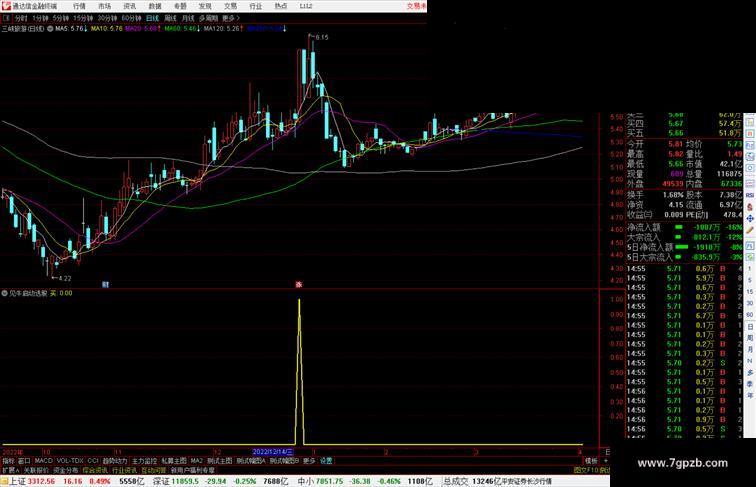Click the topmost right toolbar icon
The height and width of the screenshot is (487, 756).
coord(750,121)
